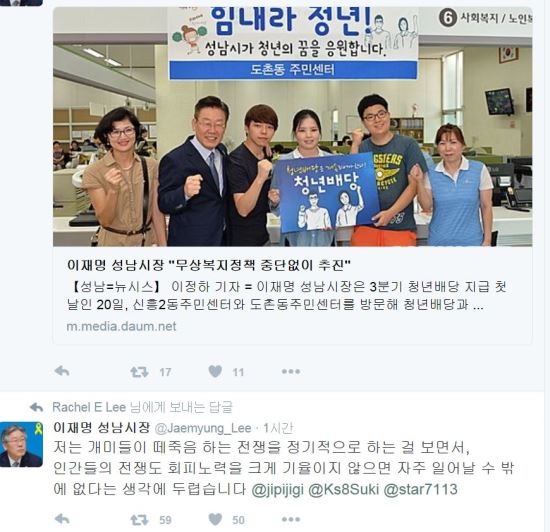The image size is (550, 532).
Task: Click the reply arrow beside Rachel E Lee
Action: 36,407
